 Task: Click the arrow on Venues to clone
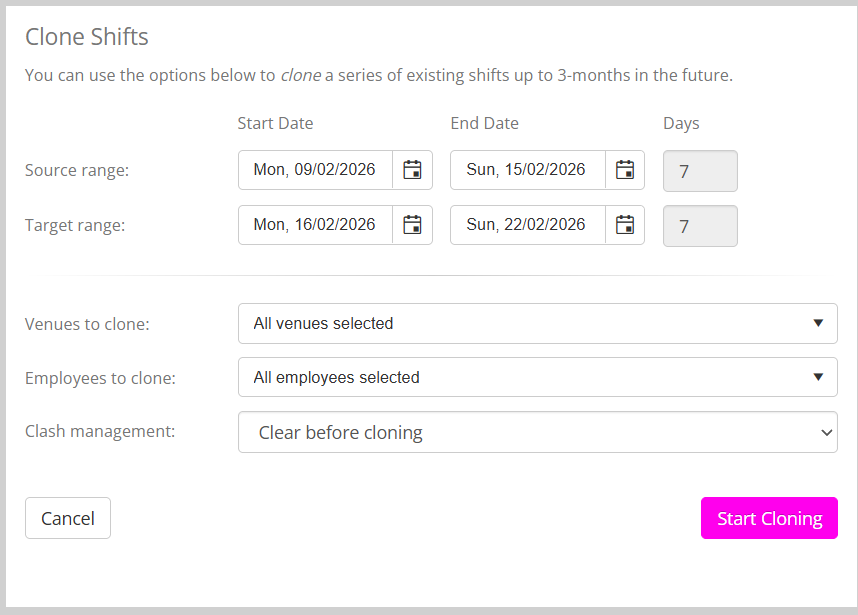pos(818,323)
